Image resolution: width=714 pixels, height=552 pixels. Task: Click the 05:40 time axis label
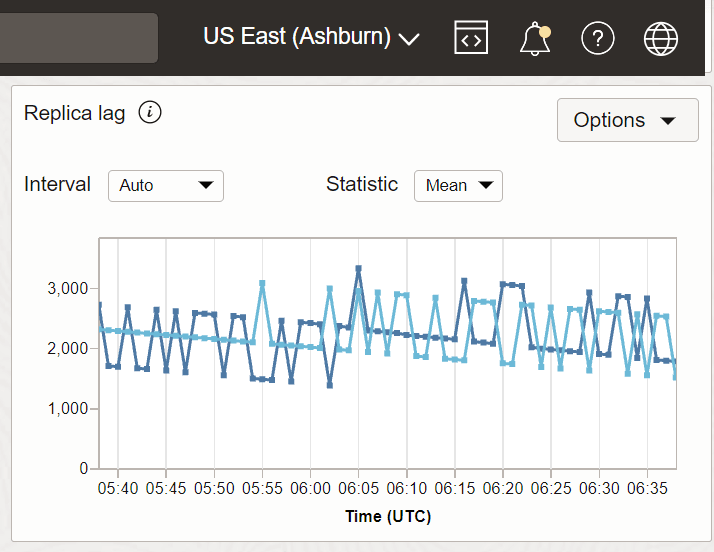coord(118,489)
